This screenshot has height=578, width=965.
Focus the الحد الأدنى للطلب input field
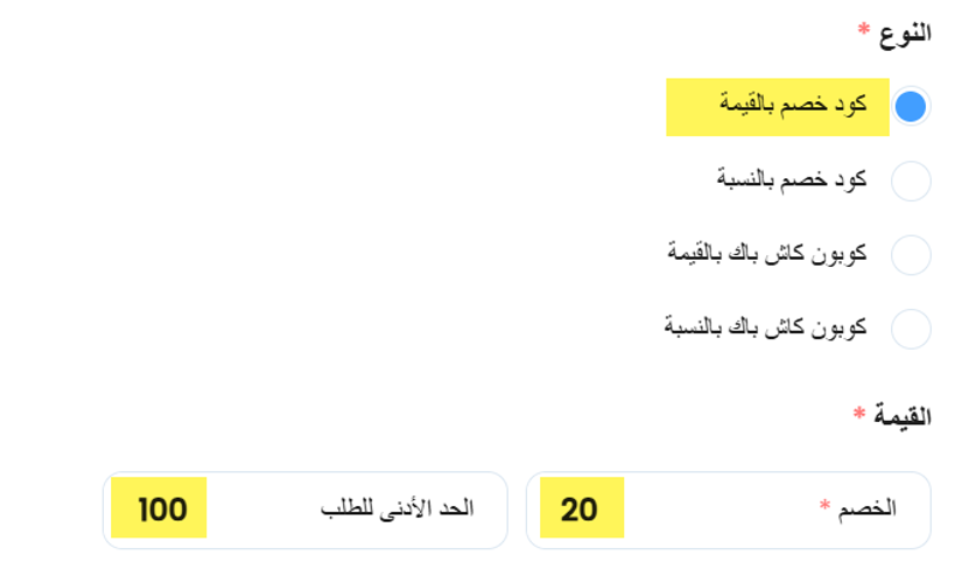point(305,510)
